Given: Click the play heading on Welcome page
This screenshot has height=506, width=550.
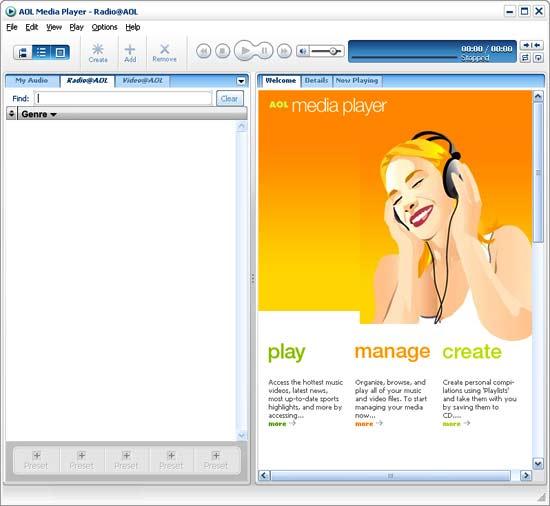Looking at the screenshot, I should pyautogui.click(x=286, y=352).
